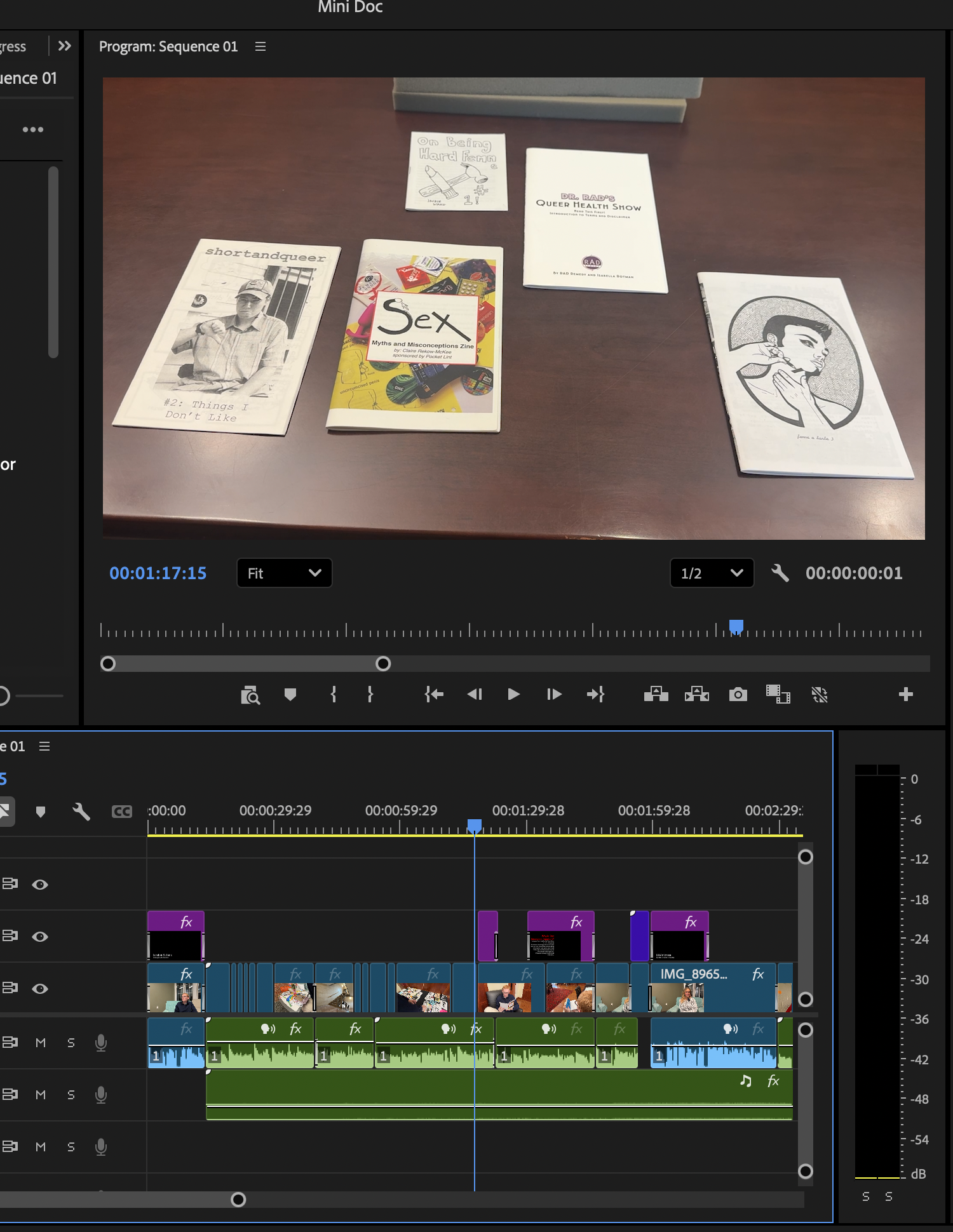Toggle the insert-as-nests selection arrow
The height and width of the screenshot is (1232, 953).
(x=5, y=812)
